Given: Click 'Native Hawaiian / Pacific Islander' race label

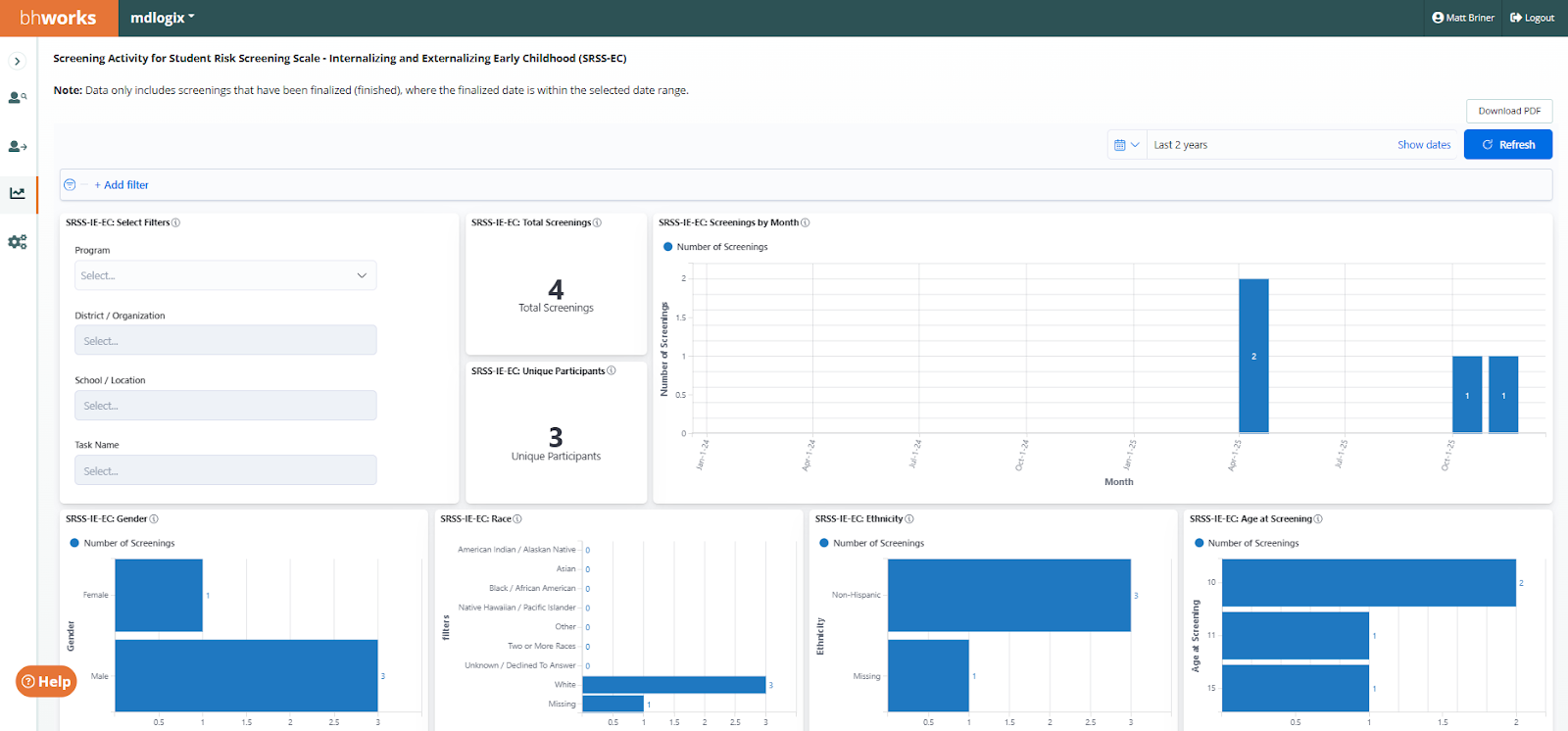Looking at the screenshot, I should pos(516,608).
